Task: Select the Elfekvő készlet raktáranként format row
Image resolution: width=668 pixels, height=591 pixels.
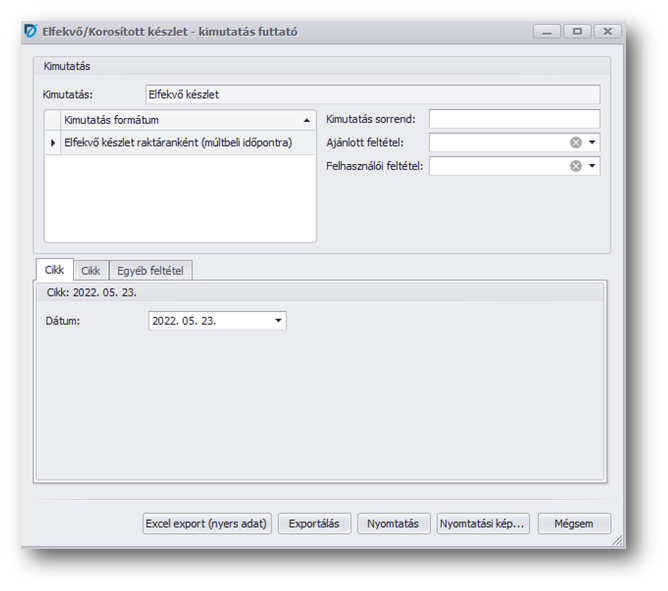Action: click(x=178, y=143)
